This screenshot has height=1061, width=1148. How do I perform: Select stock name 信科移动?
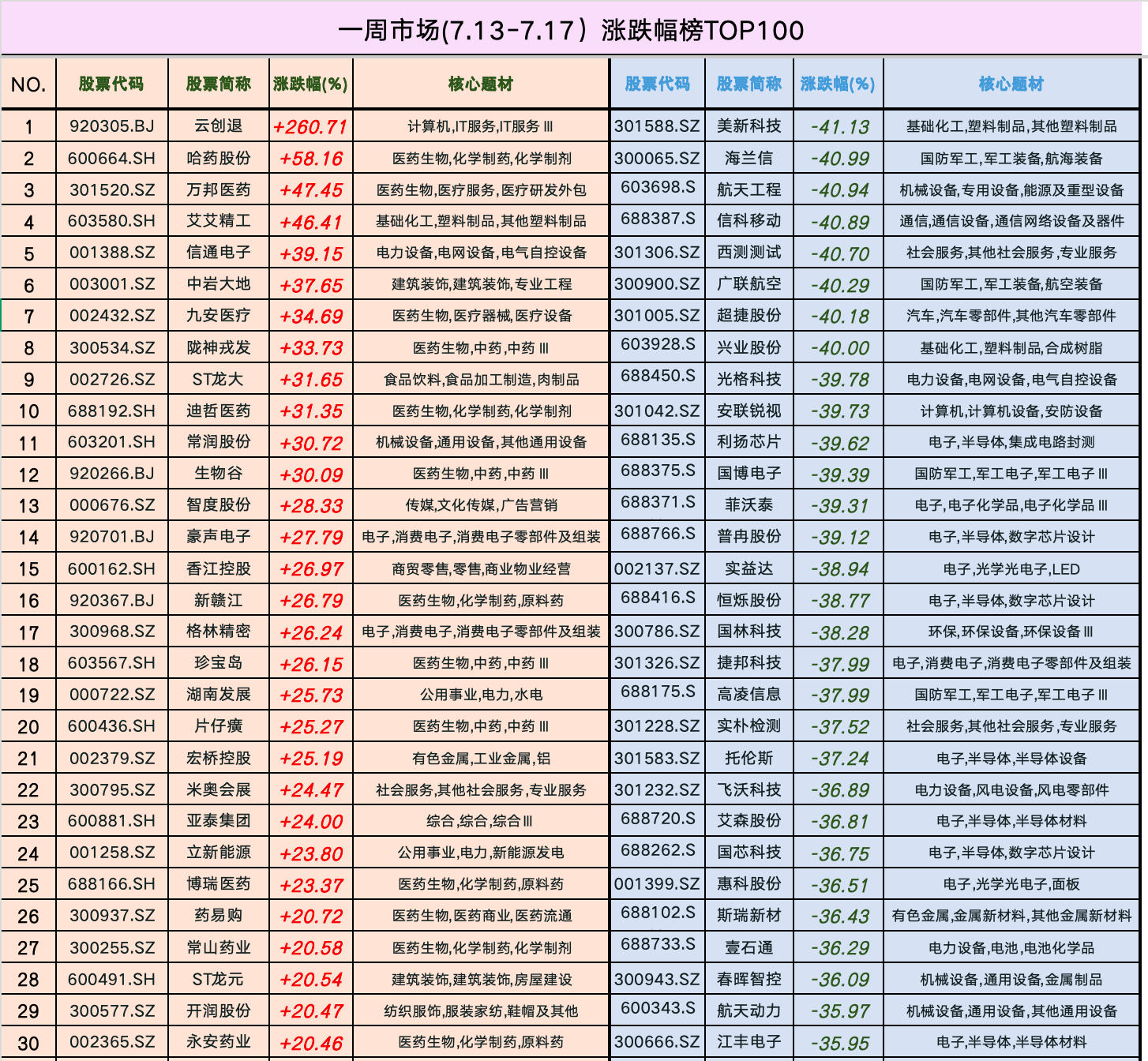(x=749, y=221)
